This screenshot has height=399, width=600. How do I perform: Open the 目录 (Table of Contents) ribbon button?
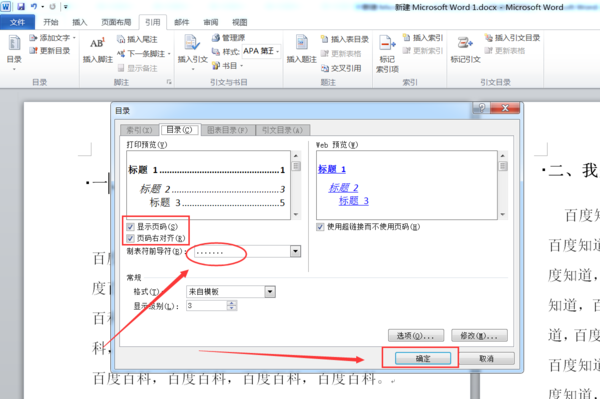[x=14, y=53]
